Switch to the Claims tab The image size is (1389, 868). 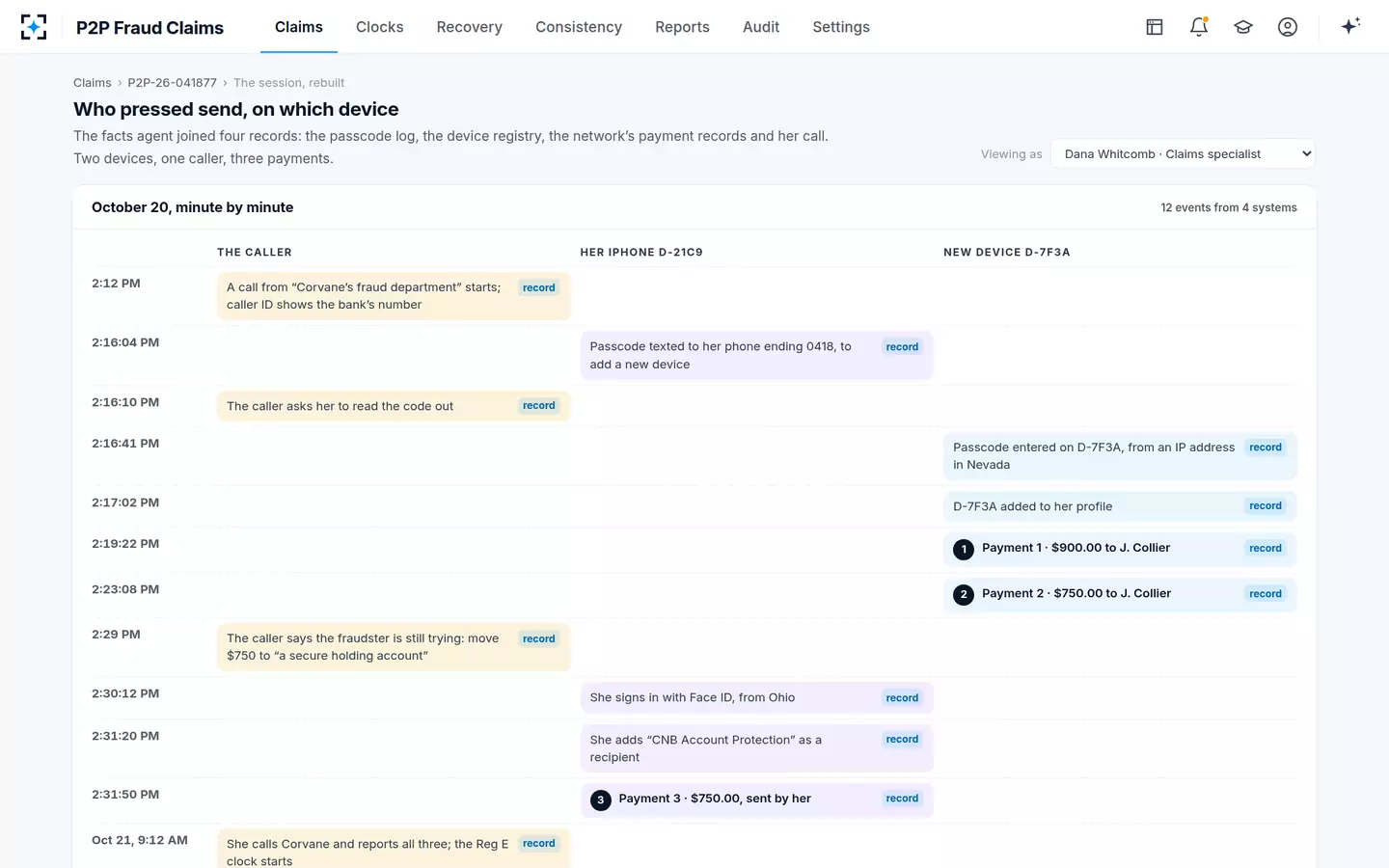click(x=299, y=27)
